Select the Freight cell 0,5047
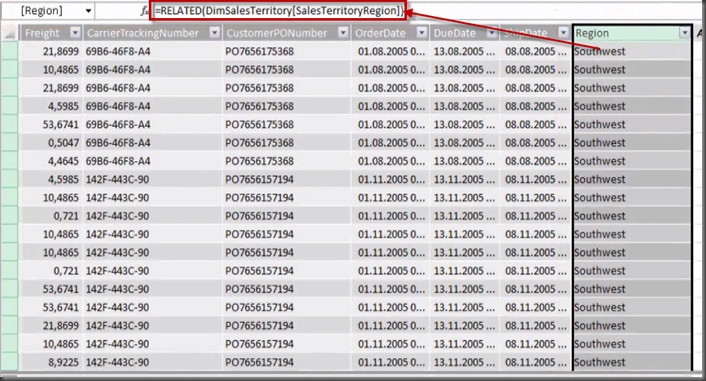 (x=51, y=143)
